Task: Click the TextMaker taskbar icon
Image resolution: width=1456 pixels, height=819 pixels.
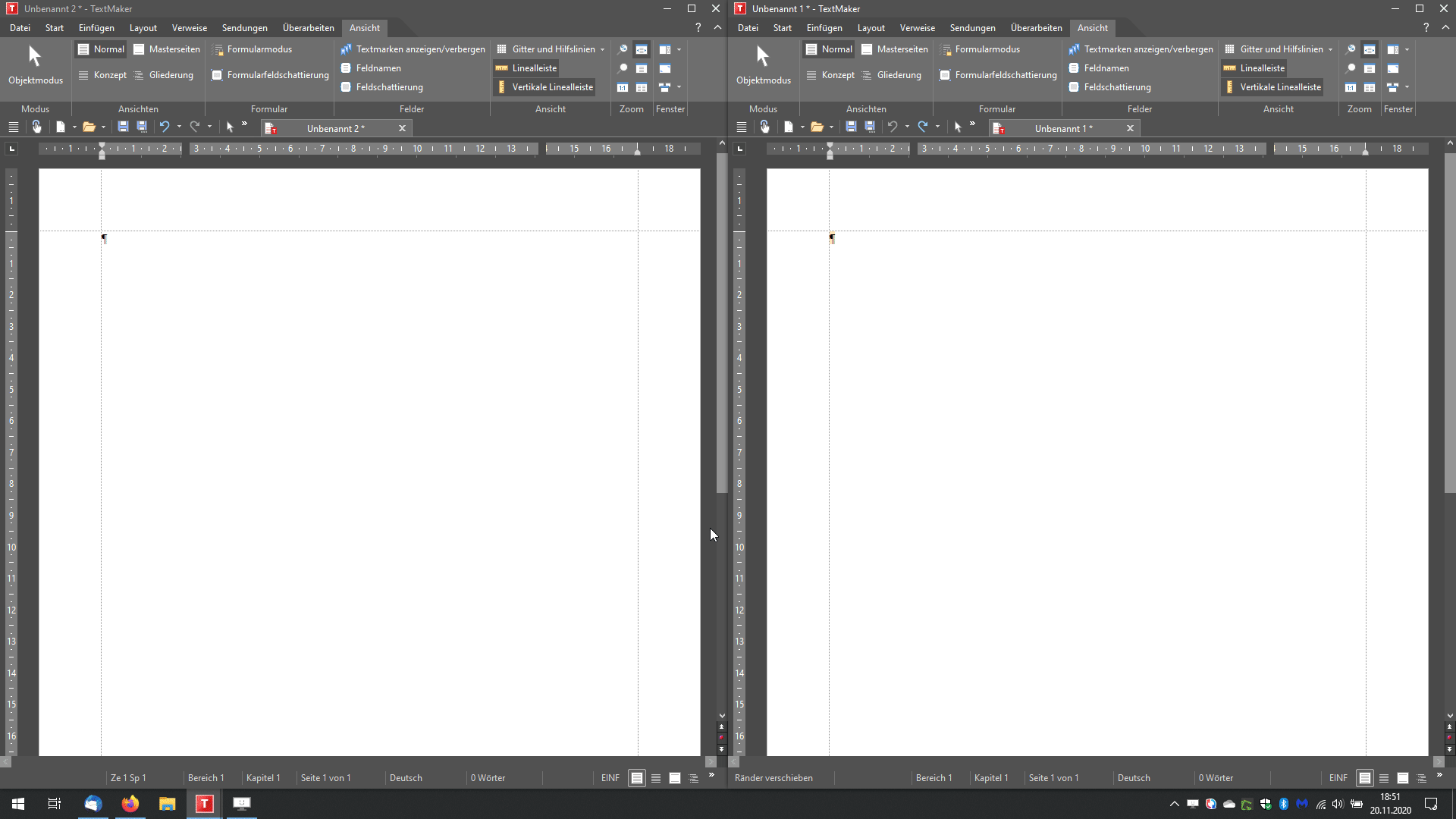Action: [x=204, y=803]
